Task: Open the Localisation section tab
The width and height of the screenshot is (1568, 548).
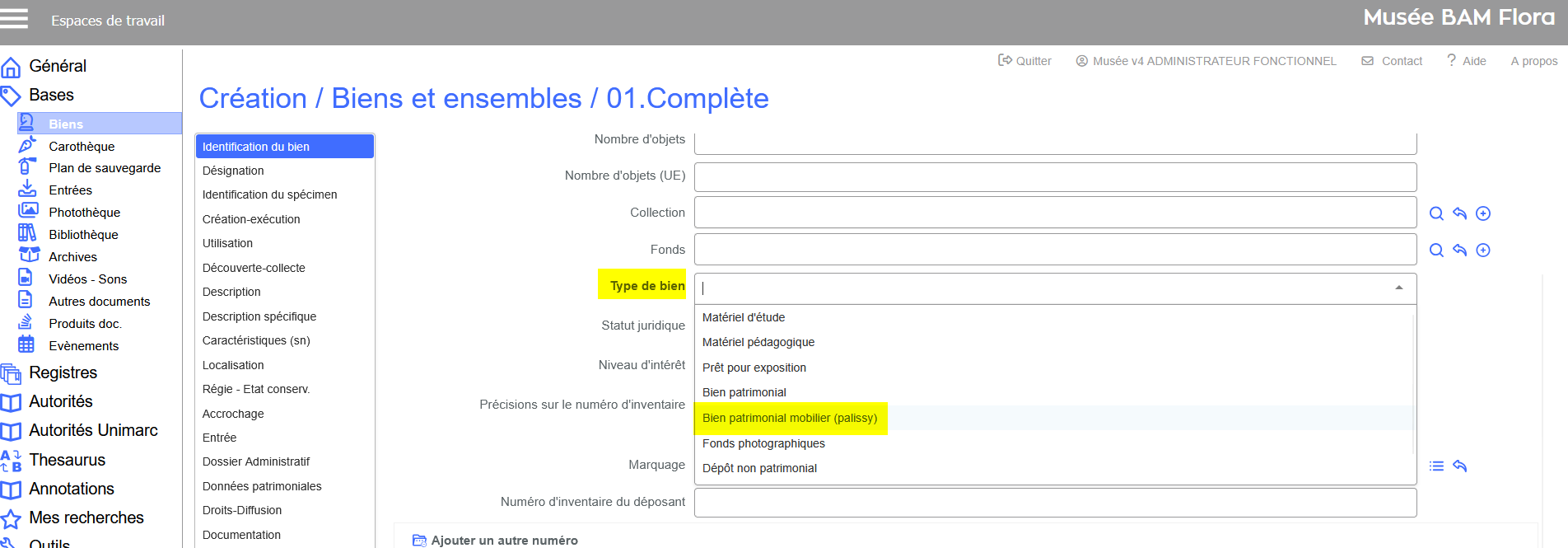Action: 233,365
